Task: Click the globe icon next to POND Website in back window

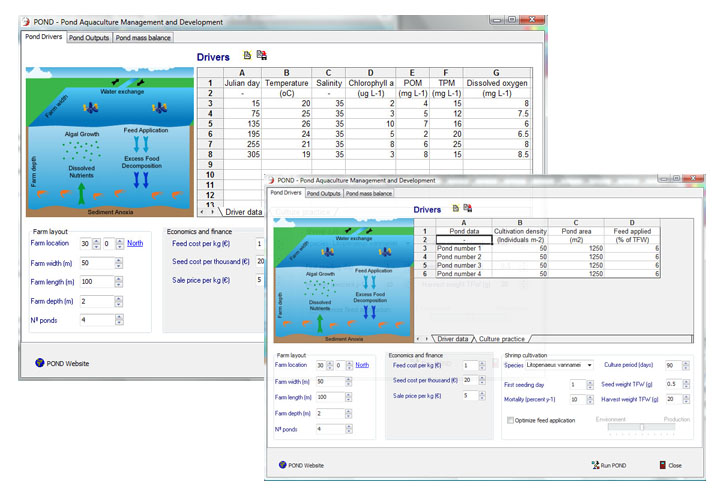Action: [39, 363]
